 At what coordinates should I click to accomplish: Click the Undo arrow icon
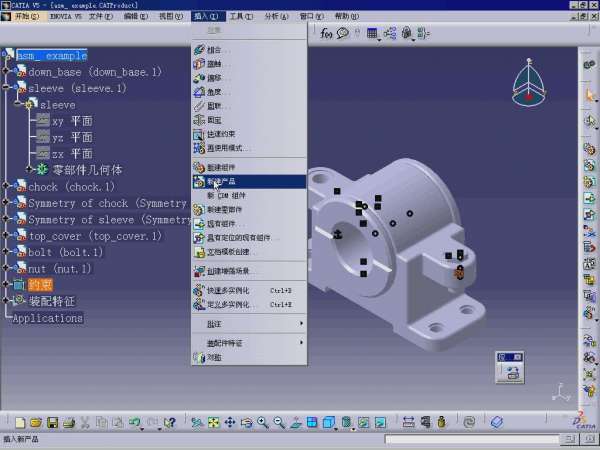click(134, 422)
